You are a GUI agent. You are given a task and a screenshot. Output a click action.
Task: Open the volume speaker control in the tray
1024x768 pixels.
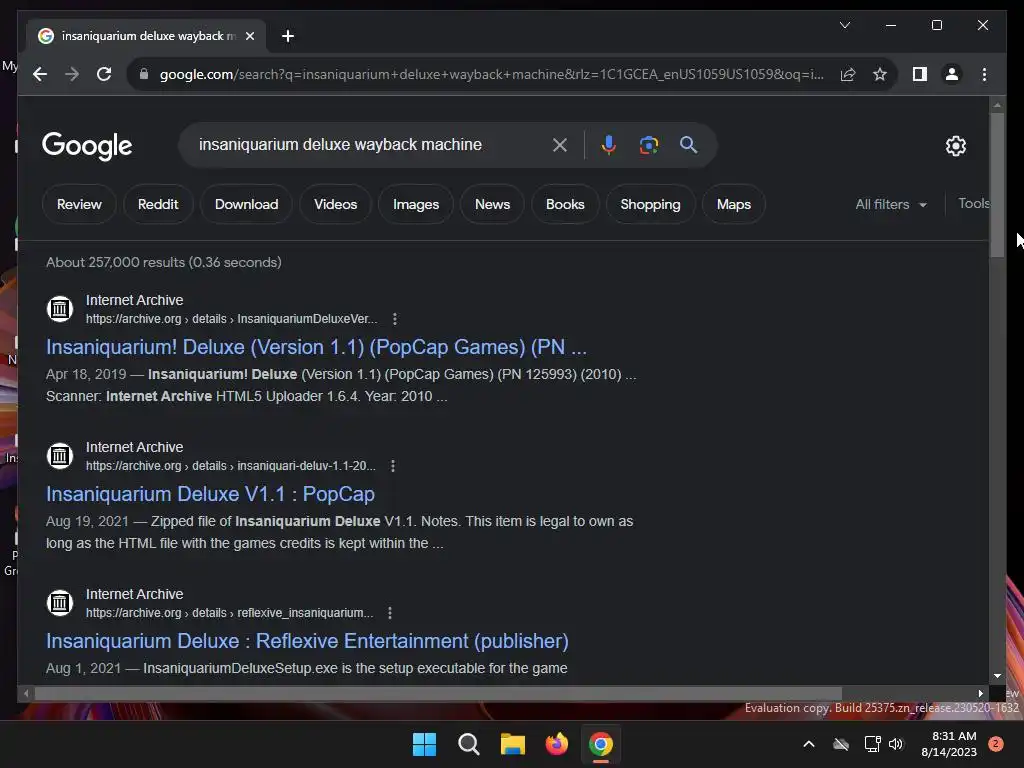(x=896, y=744)
